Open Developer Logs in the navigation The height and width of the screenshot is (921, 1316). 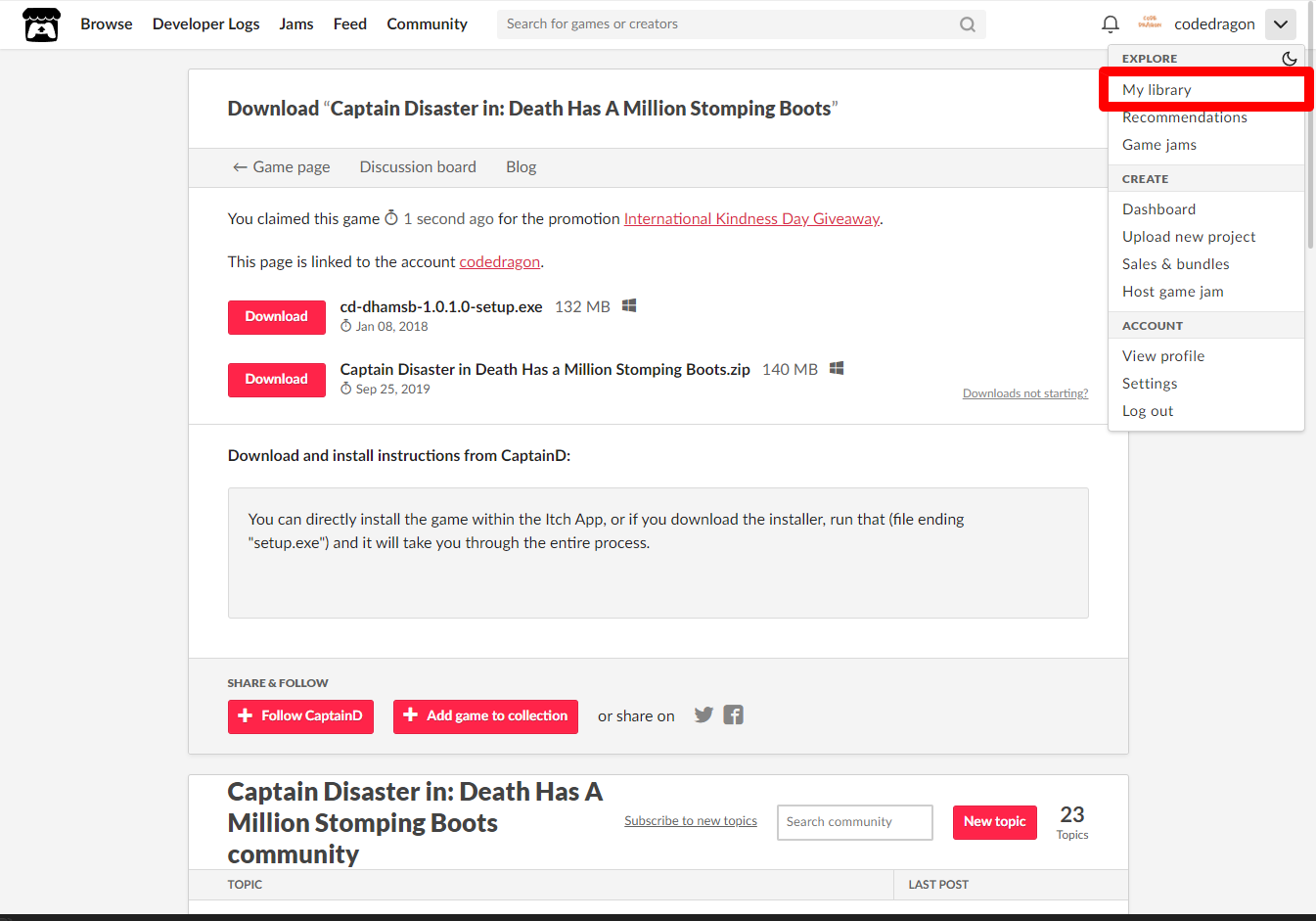[x=206, y=24]
